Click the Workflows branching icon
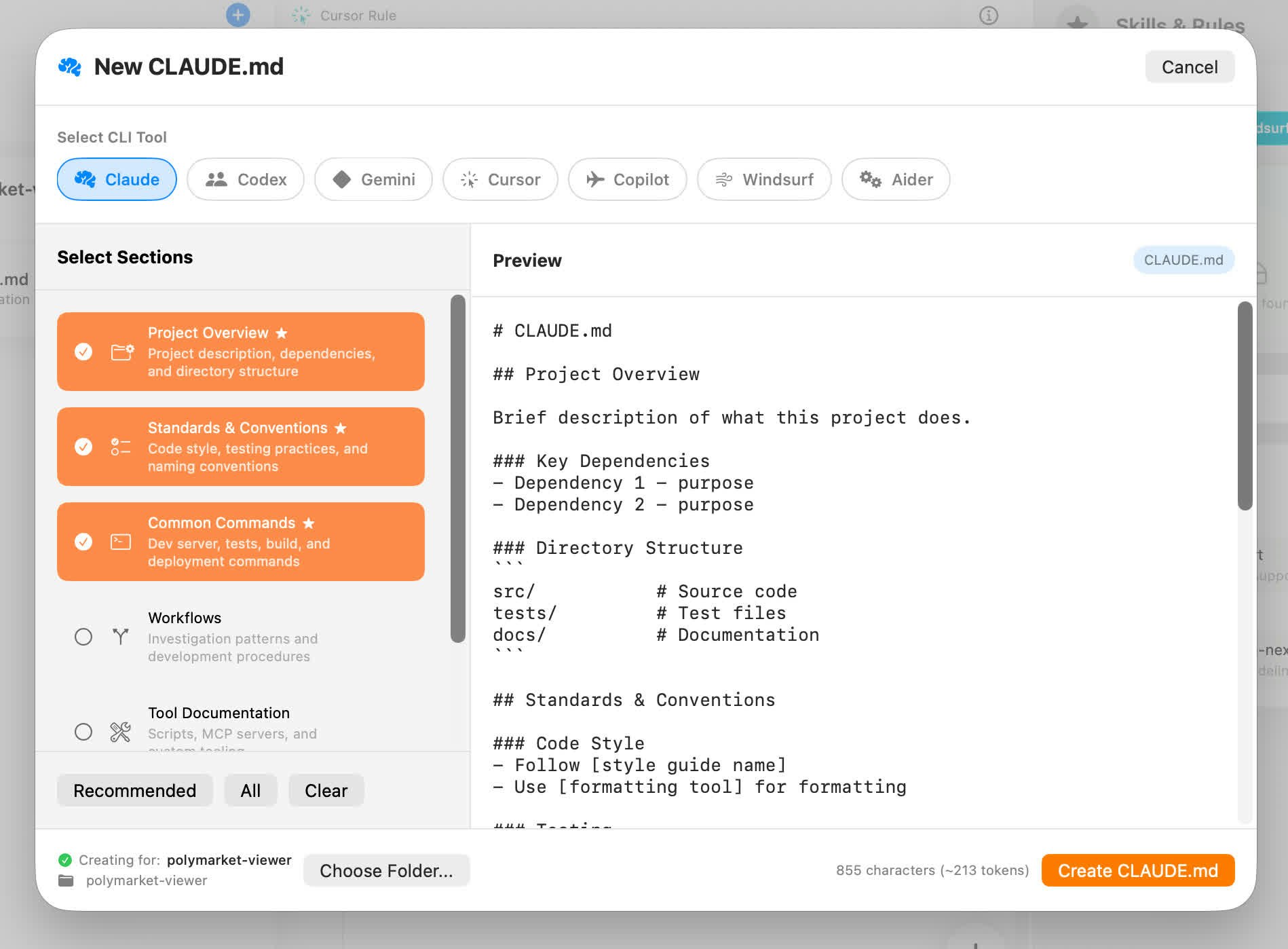This screenshot has width=1288, height=949. coord(121,637)
